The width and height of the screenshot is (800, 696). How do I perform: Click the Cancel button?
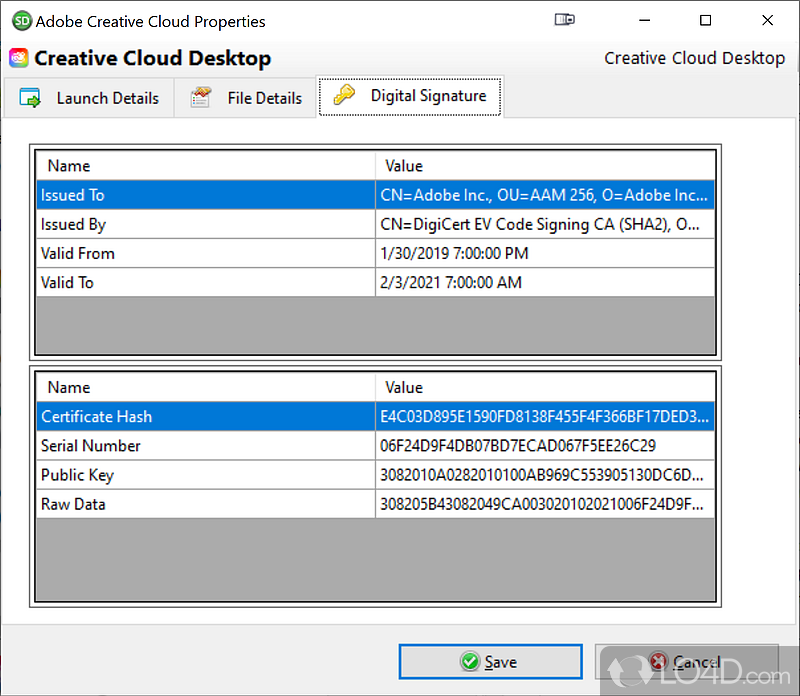pos(687,662)
